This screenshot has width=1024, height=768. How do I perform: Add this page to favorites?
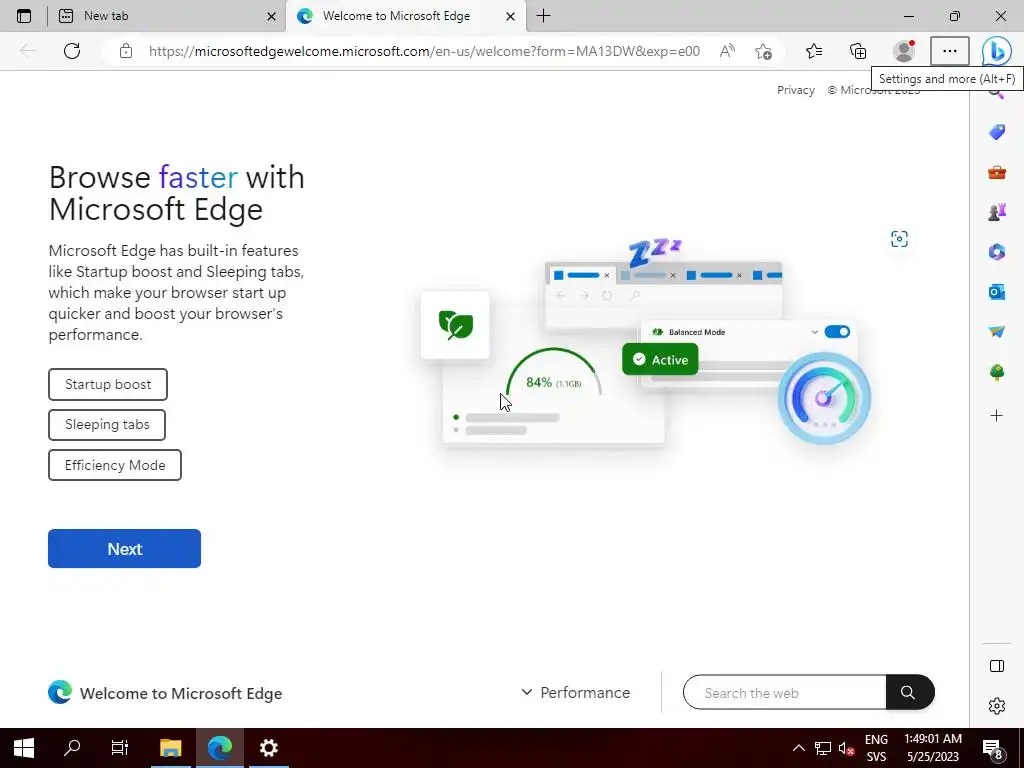click(x=763, y=51)
